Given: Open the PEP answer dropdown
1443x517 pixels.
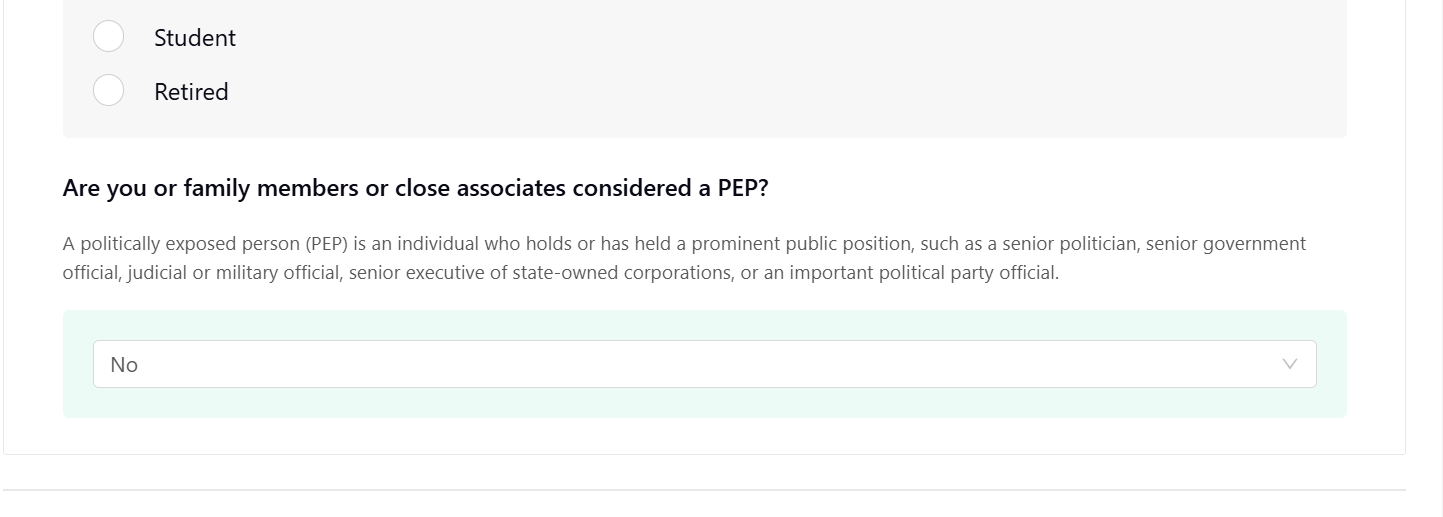Looking at the screenshot, I should pyautogui.click(x=704, y=364).
